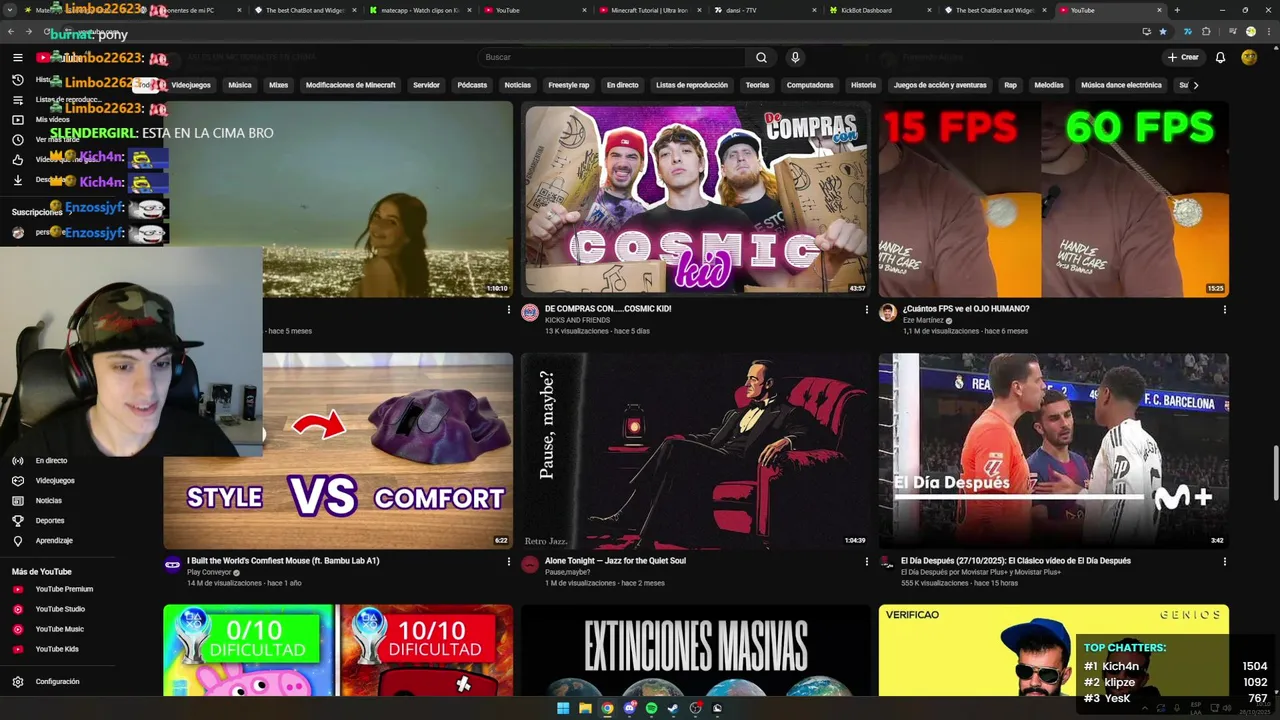The height and width of the screenshot is (720, 1280).
Task: Select the Pódcasts chip
Action: [x=472, y=85]
